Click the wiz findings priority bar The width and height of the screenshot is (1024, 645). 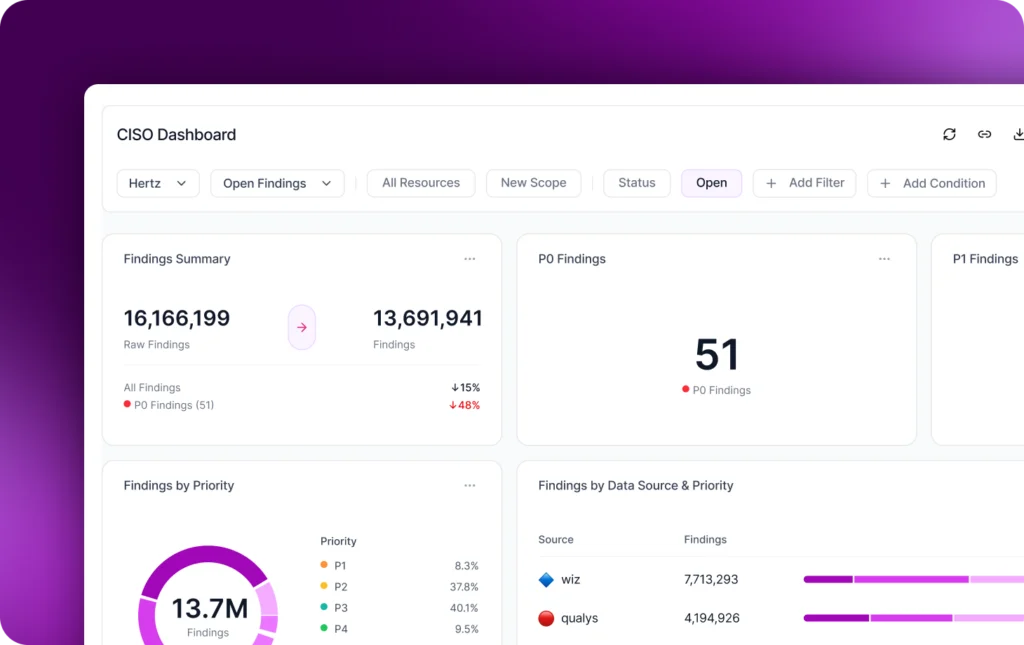910,580
